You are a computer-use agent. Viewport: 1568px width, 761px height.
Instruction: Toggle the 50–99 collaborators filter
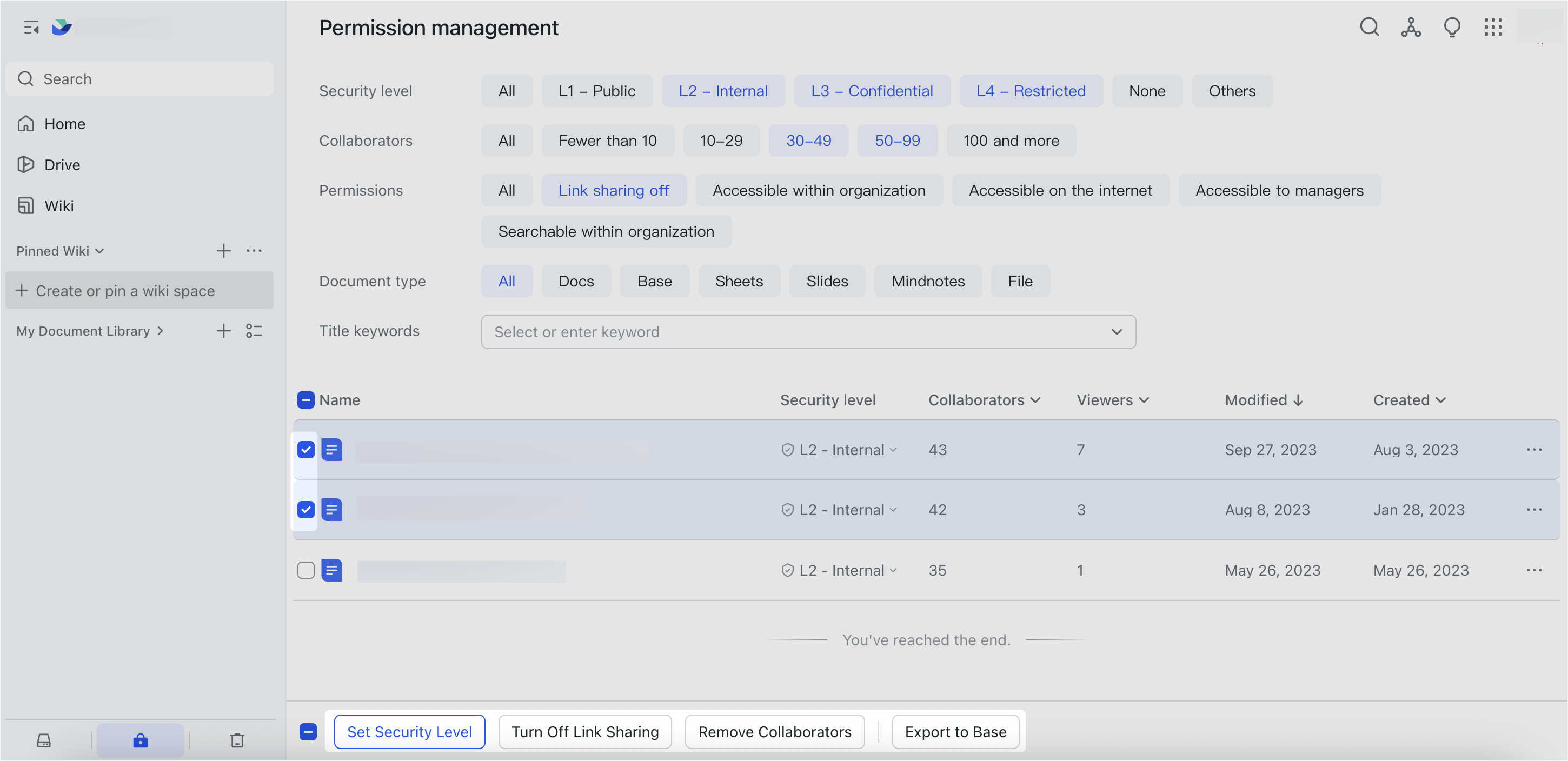click(897, 141)
